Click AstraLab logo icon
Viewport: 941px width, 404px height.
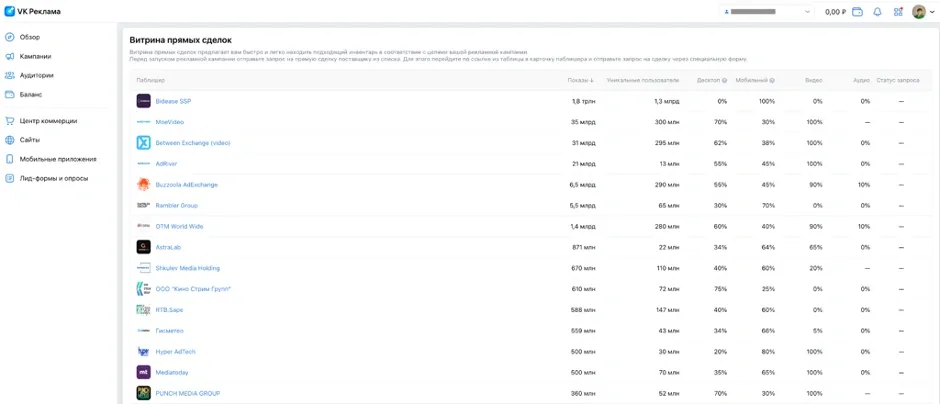click(143, 247)
